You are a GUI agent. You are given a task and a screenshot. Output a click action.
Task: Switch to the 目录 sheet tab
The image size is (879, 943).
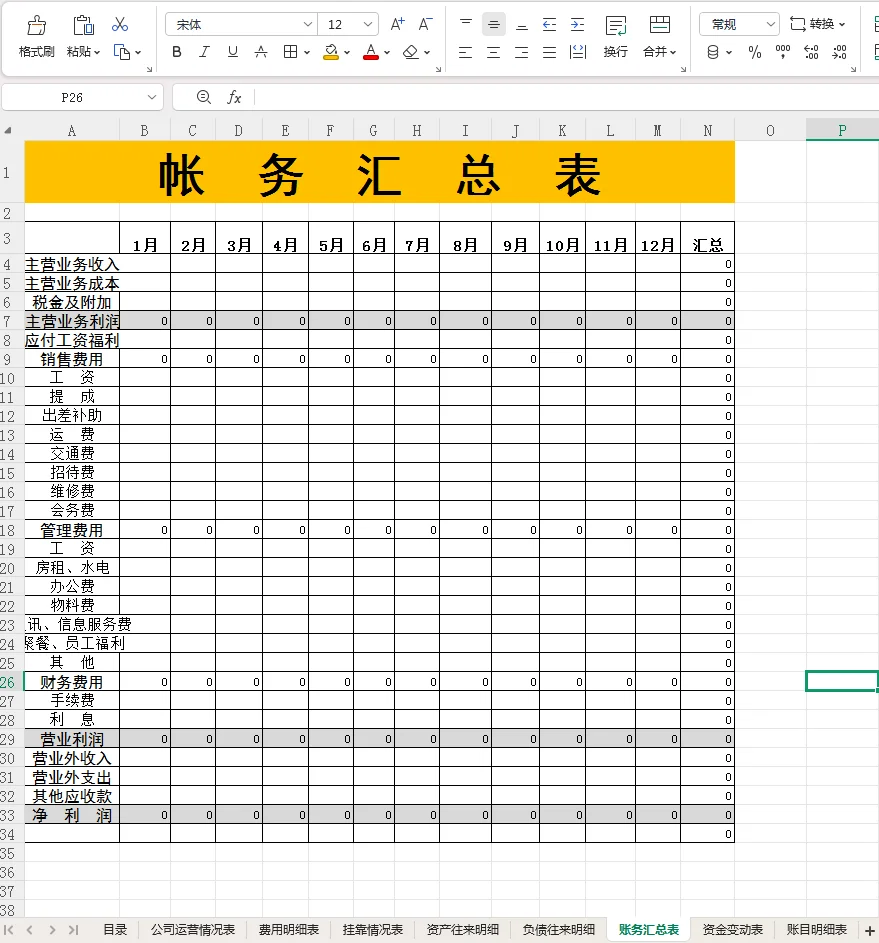click(115, 930)
